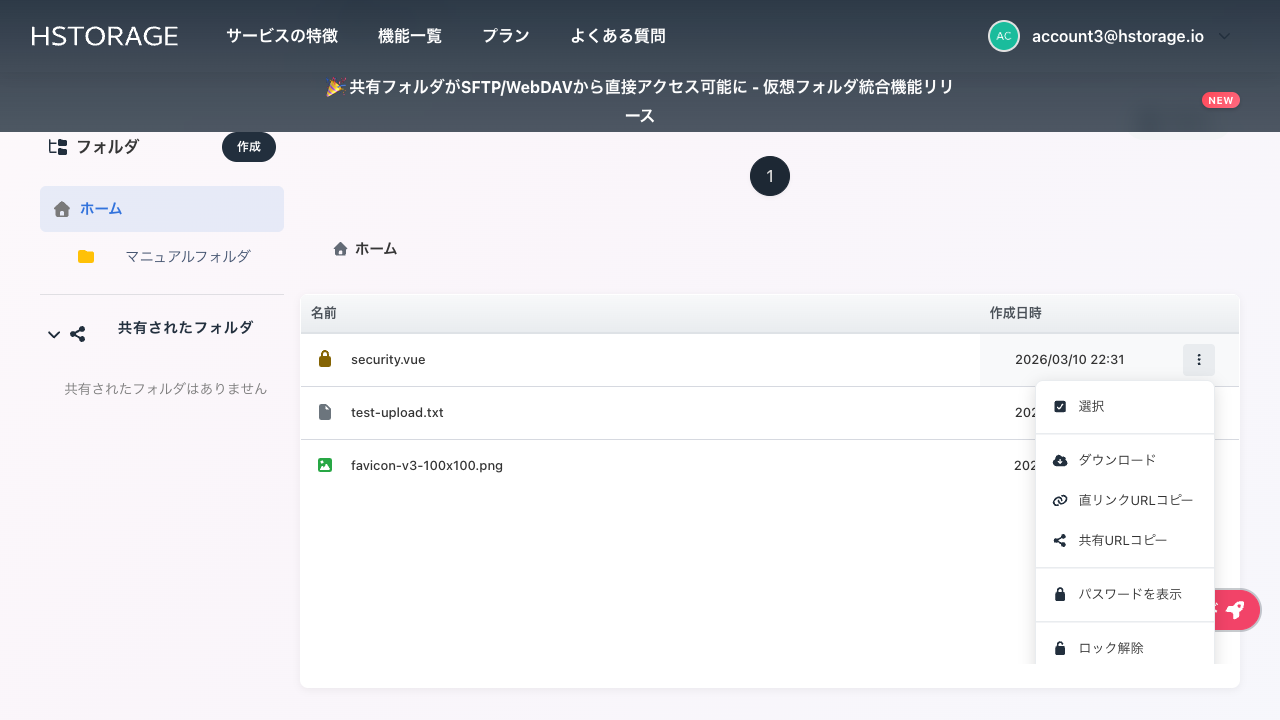The height and width of the screenshot is (720, 1280).
Task: Click the sidebar home icon
Action: click(62, 209)
